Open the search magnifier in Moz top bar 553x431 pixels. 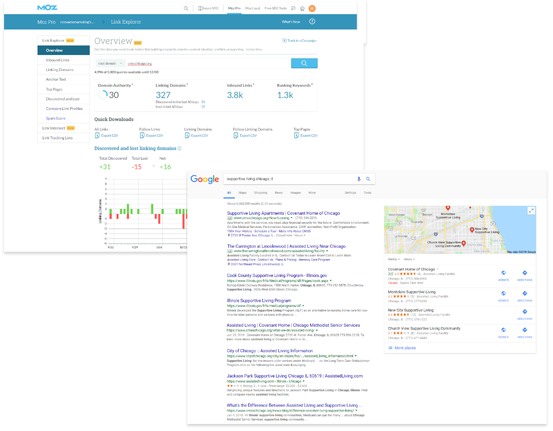[x=186, y=8]
